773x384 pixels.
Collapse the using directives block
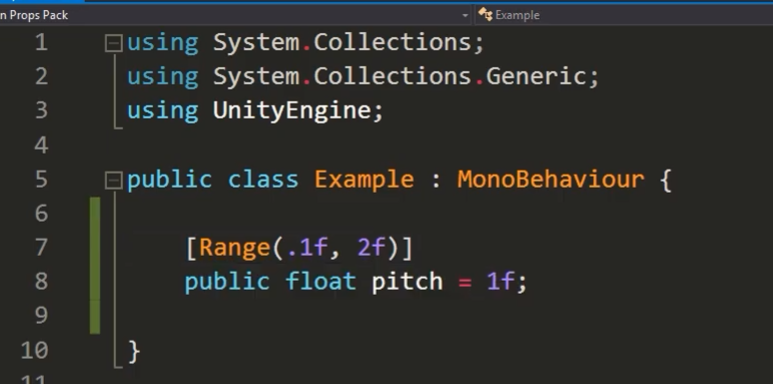tap(113, 44)
